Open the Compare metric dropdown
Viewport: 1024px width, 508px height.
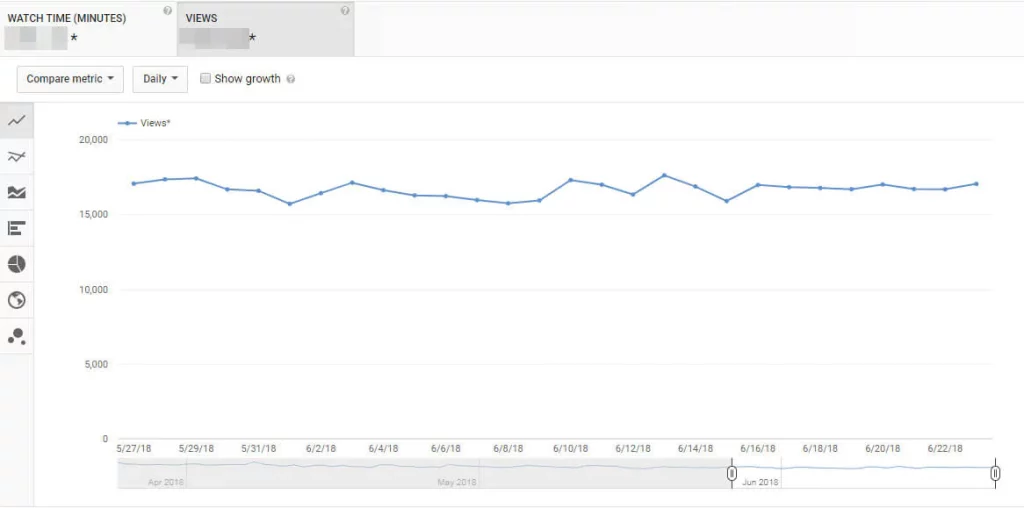(x=70, y=79)
